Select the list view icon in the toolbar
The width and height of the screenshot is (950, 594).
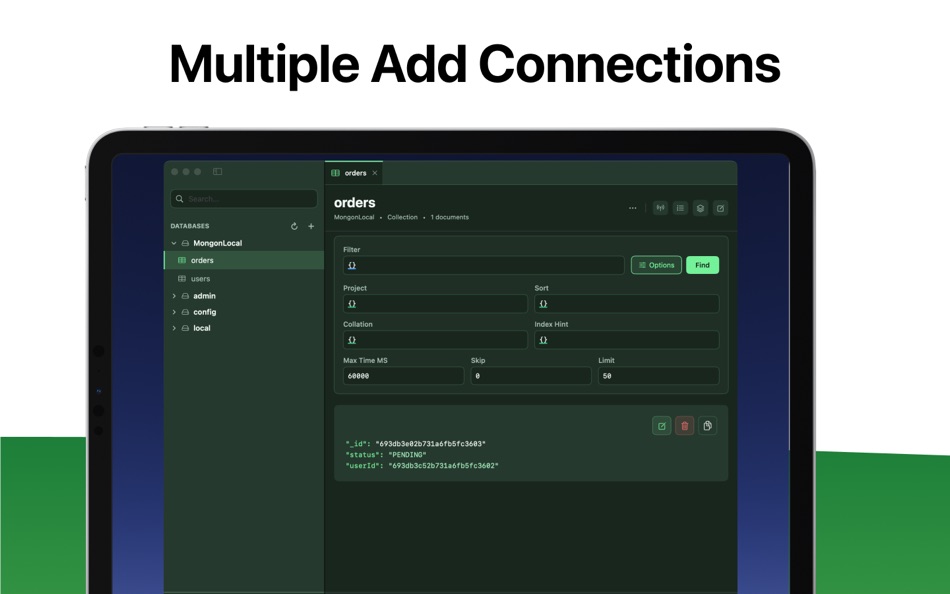680,208
